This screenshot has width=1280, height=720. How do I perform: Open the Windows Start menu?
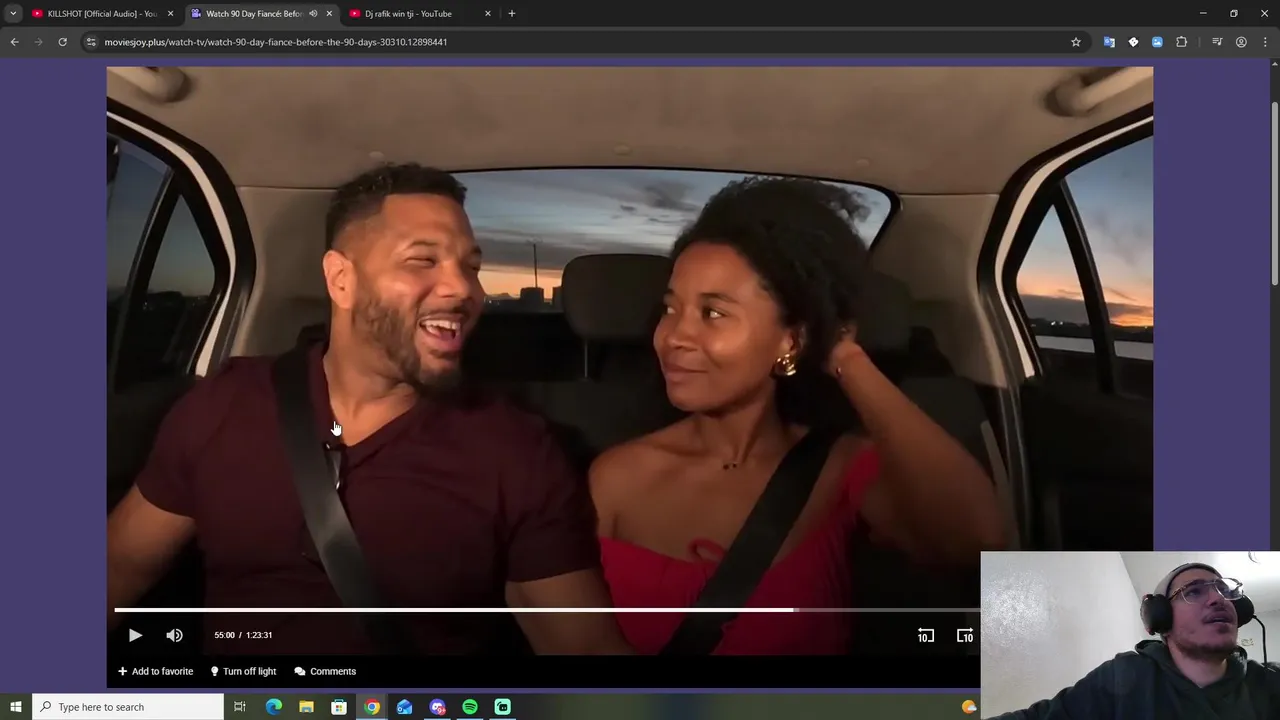[x=15, y=707]
